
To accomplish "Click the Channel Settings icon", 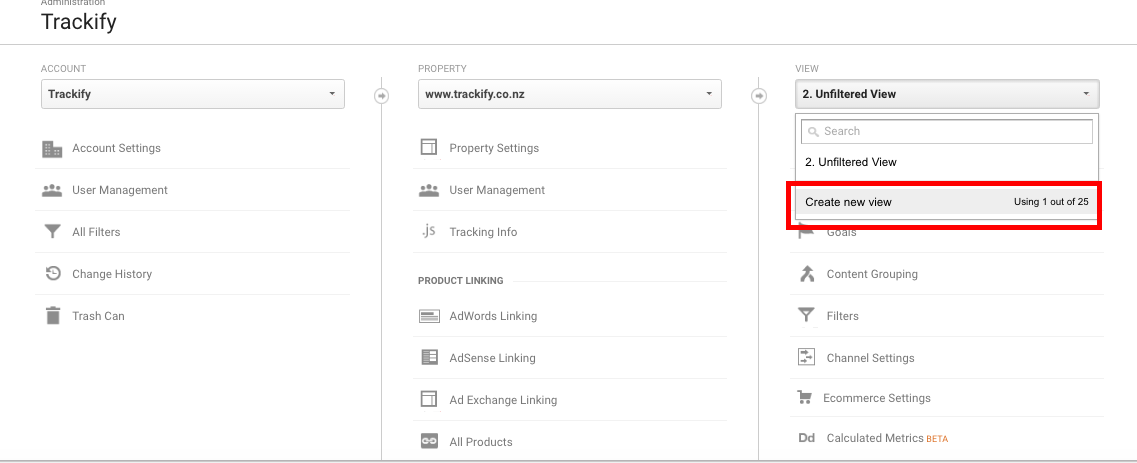I will tap(806, 356).
